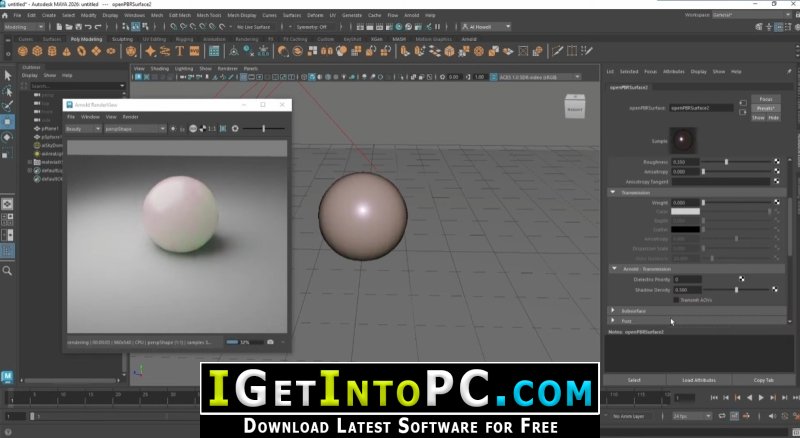Open the Modeling menu set dropdown

[24, 27]
